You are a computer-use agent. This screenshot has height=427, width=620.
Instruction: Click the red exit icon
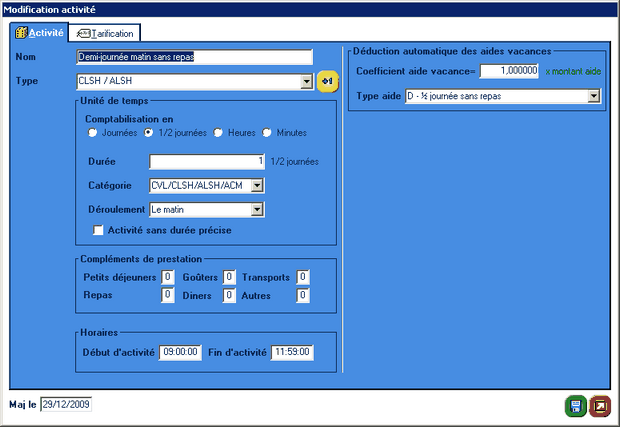tap(600, 405)
